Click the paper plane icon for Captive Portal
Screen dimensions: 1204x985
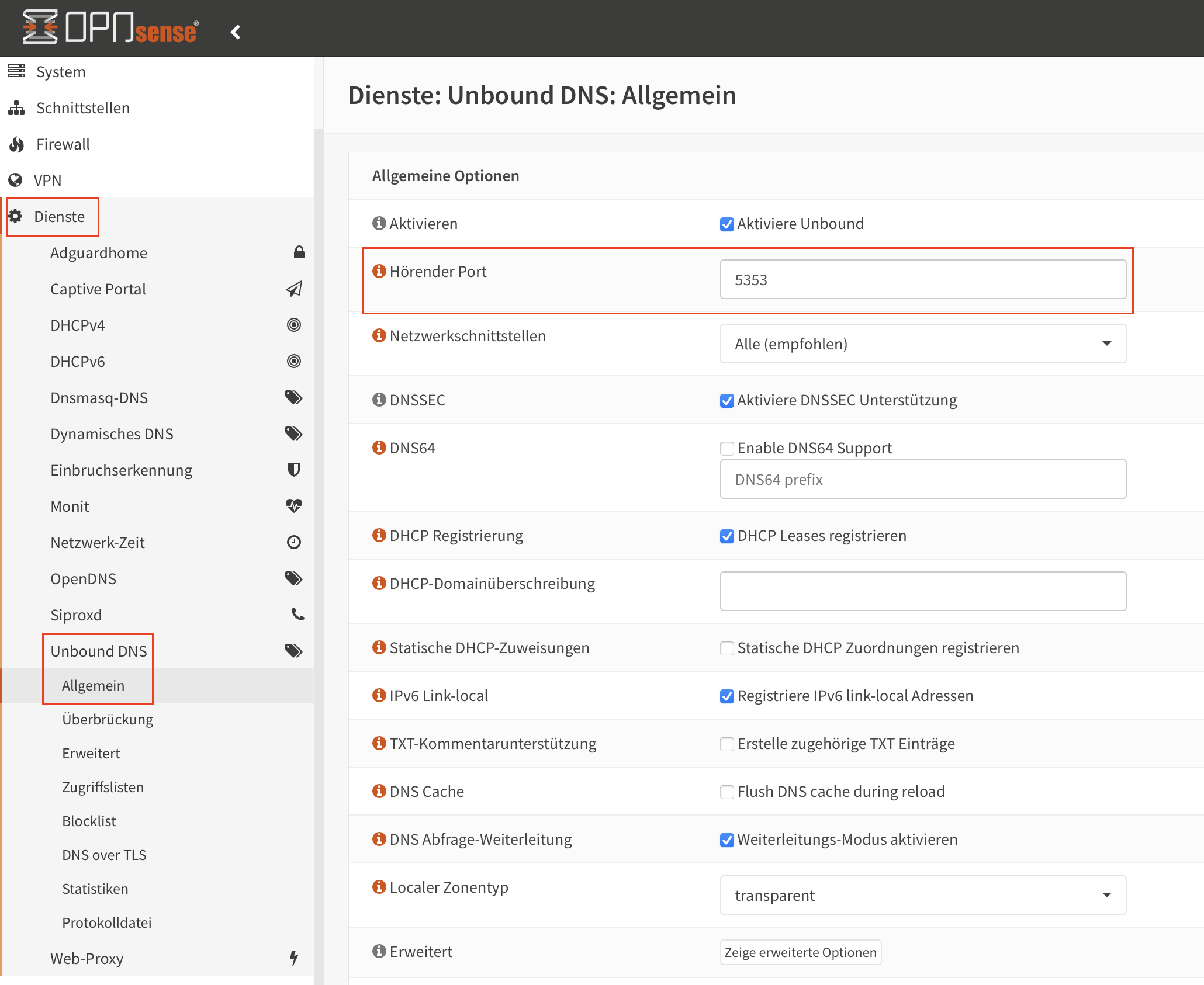294,289
